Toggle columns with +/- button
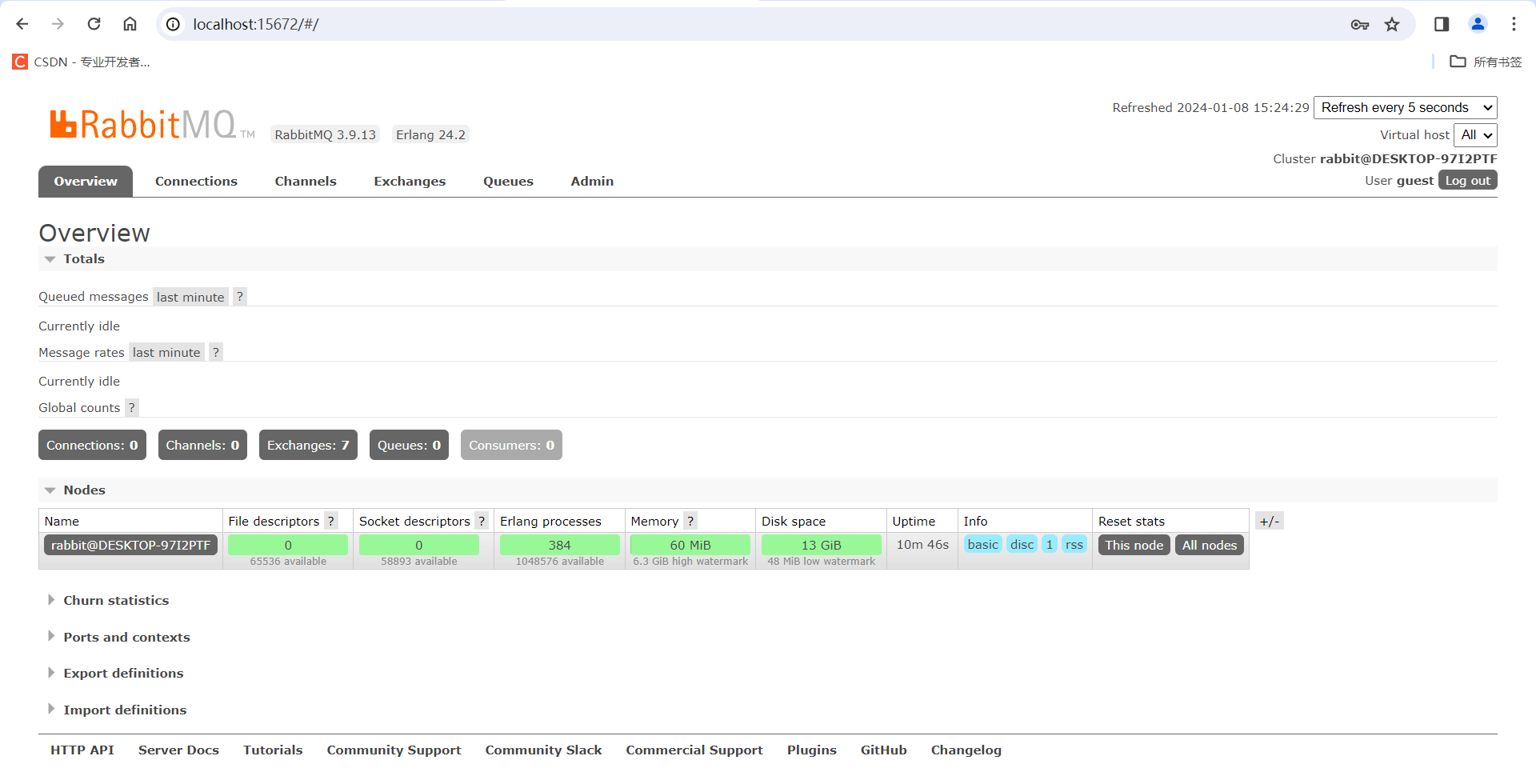The width and height of the screenshot is (1536, 784). pos(1270,521)
